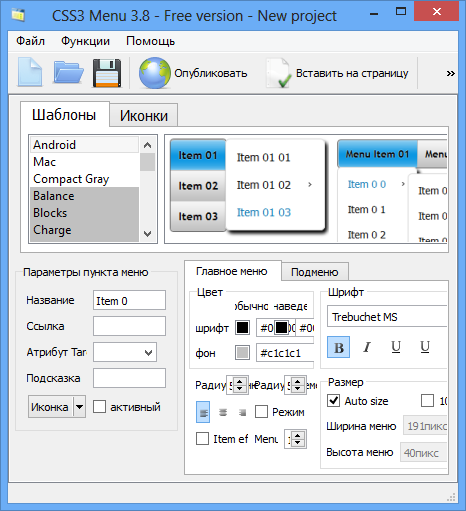Image resolution: width=466 pixels, height=511 pixels.
Task: Switch to the Главное меню tab
Action: [232, 271]
